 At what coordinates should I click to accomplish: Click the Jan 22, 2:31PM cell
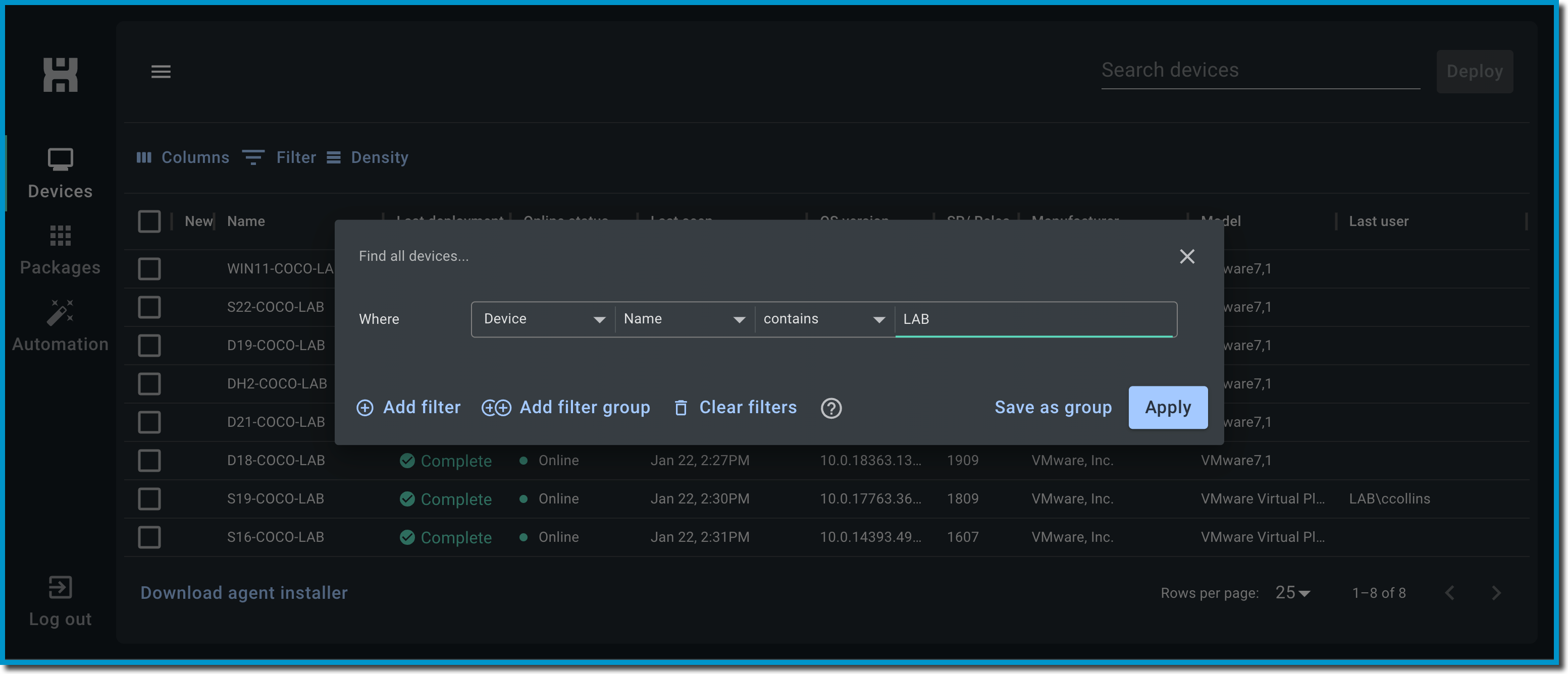(699, 537)
